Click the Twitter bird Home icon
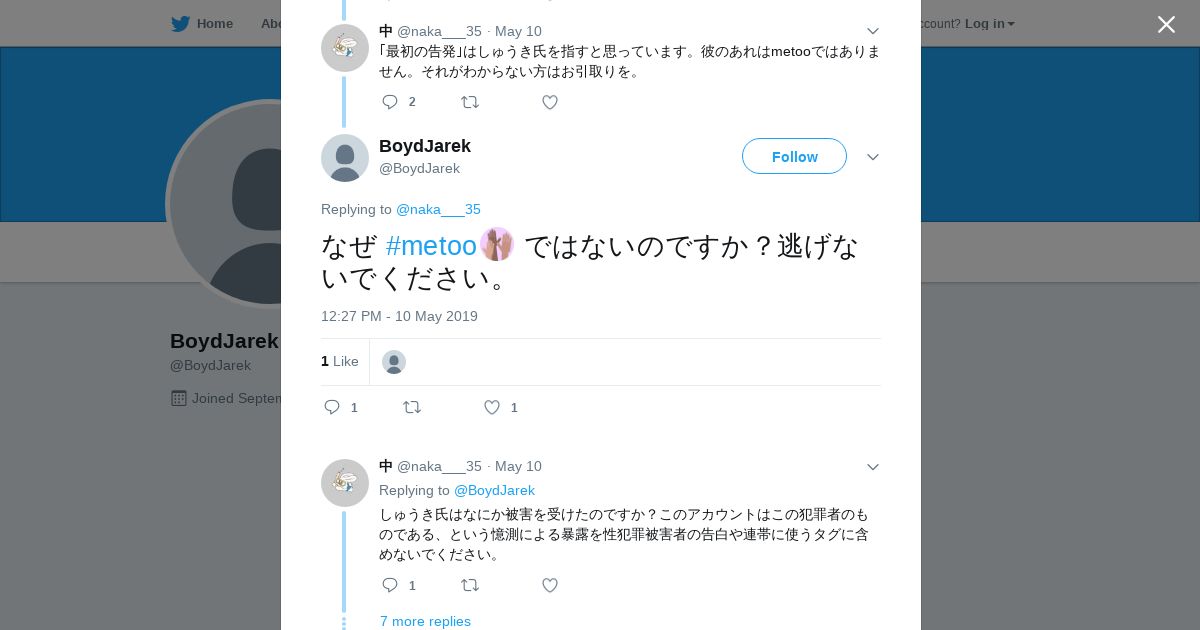Viewport: 1200px width, 630px height. [181, 23]
